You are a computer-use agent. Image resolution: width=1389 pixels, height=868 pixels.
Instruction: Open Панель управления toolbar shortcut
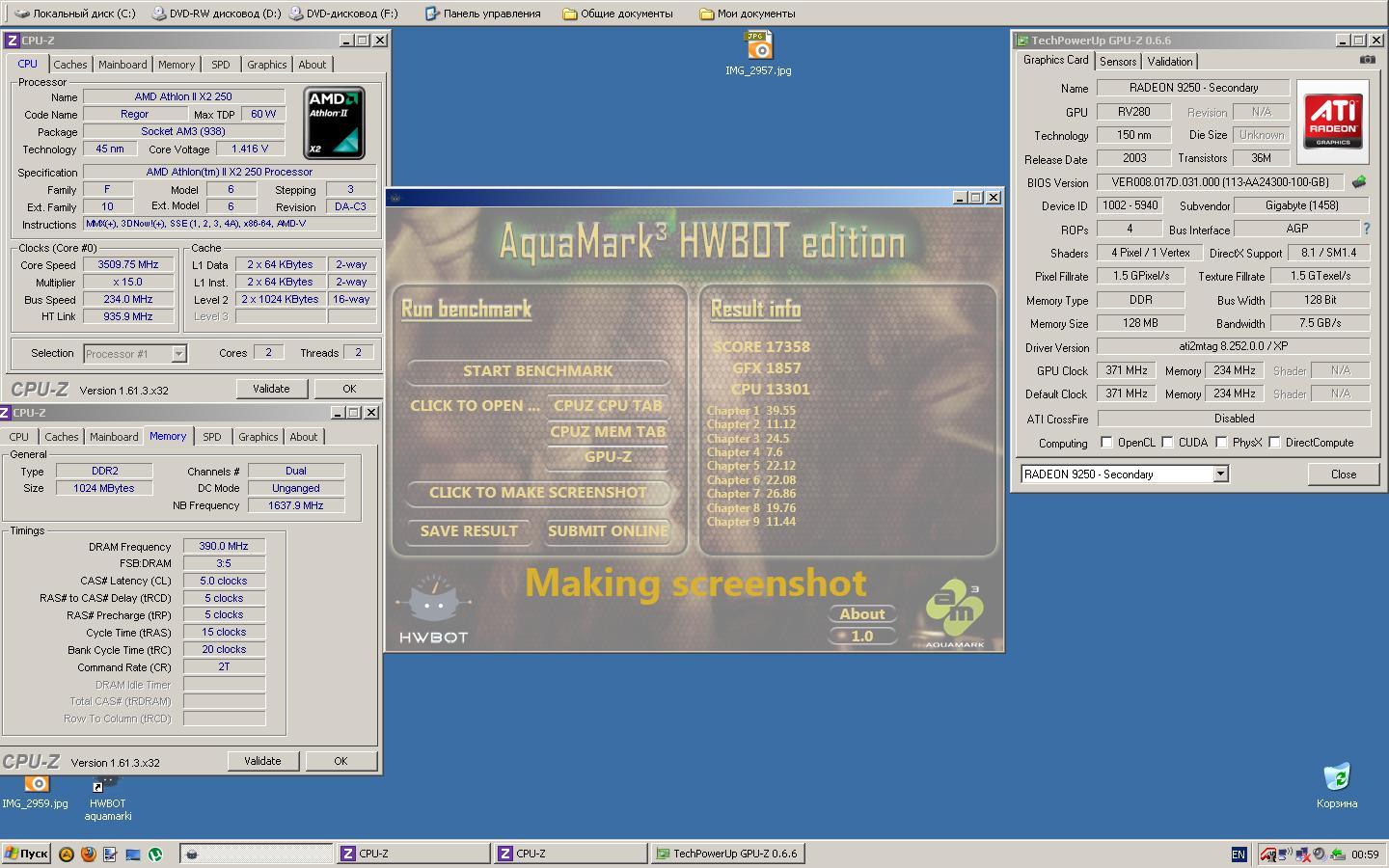(x=482, y=14)
